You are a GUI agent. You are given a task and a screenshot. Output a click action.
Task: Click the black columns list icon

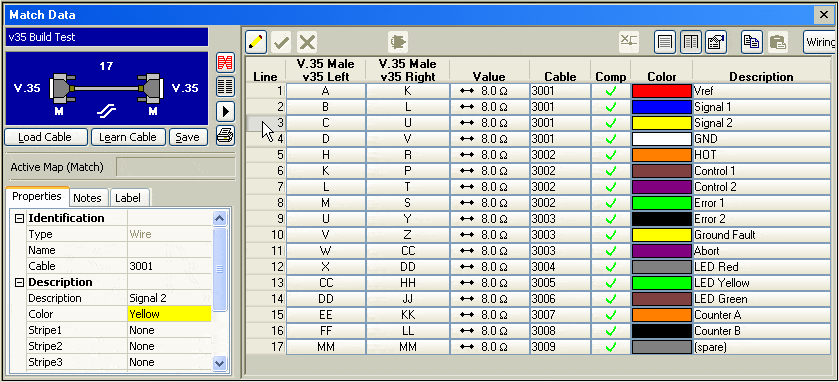tap(225, 86)
